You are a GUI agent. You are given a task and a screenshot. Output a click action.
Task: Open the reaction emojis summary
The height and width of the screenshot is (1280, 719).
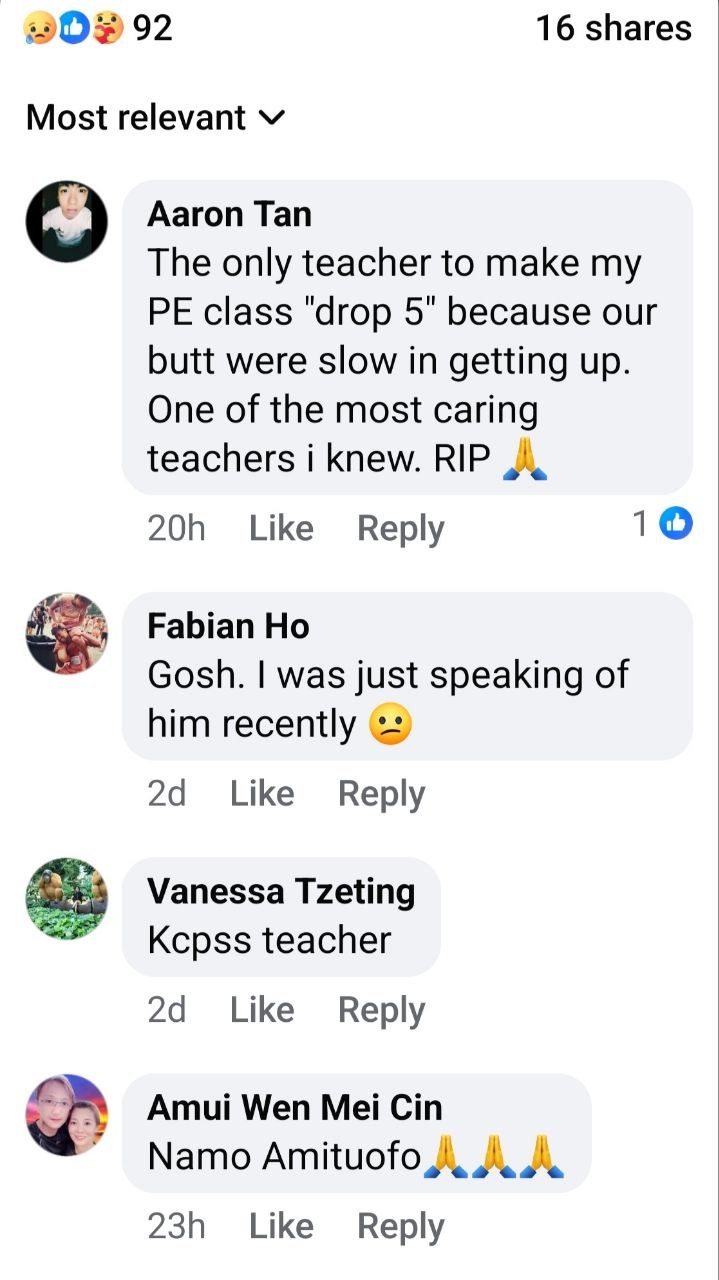pos(73,29)
